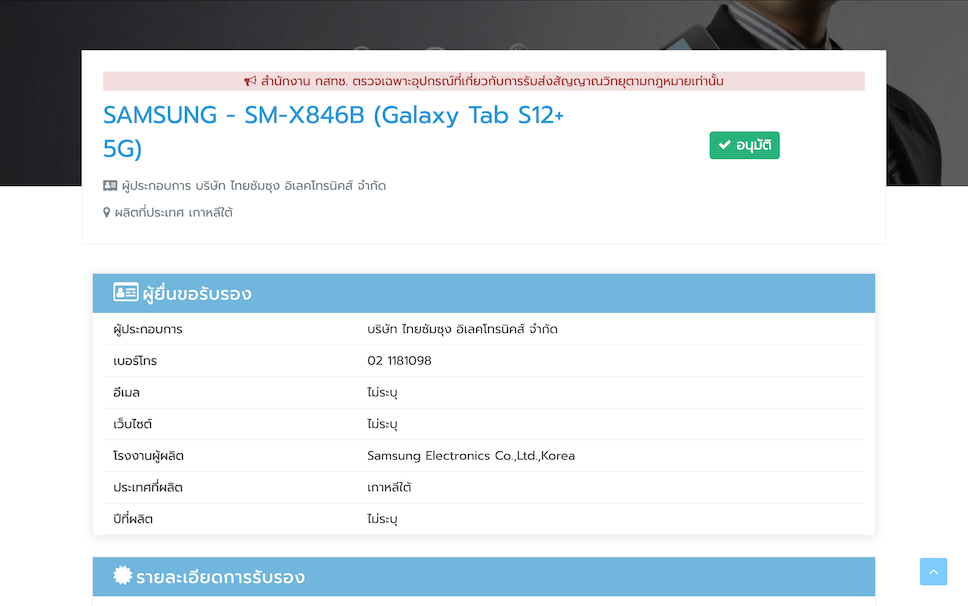The image size is (968, 606).
Task: Click ไม่ระบุ value in the อีเมล row
Action: click(x=382, y=392)
